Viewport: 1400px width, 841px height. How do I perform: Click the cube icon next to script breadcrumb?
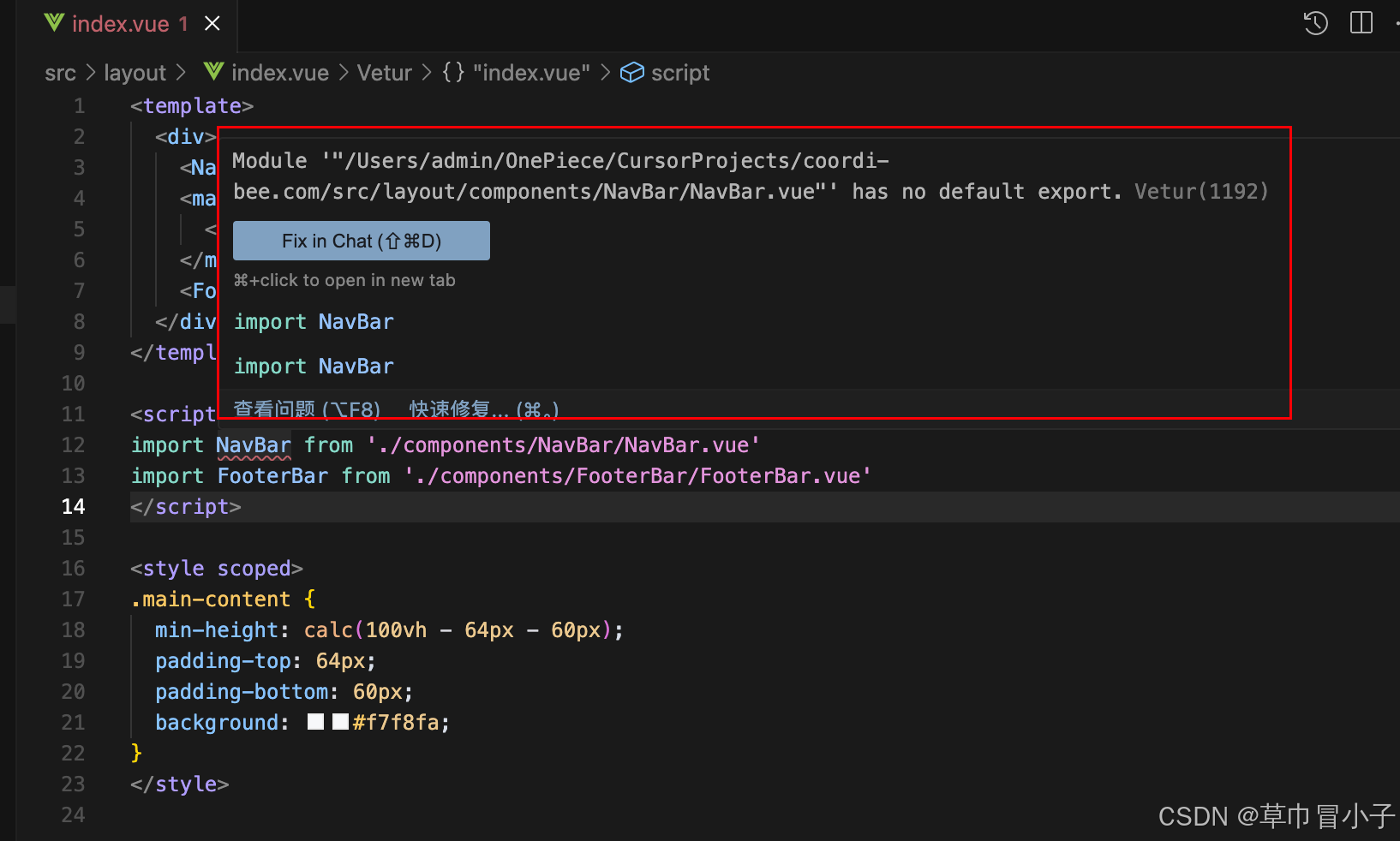tap(631, 73)
